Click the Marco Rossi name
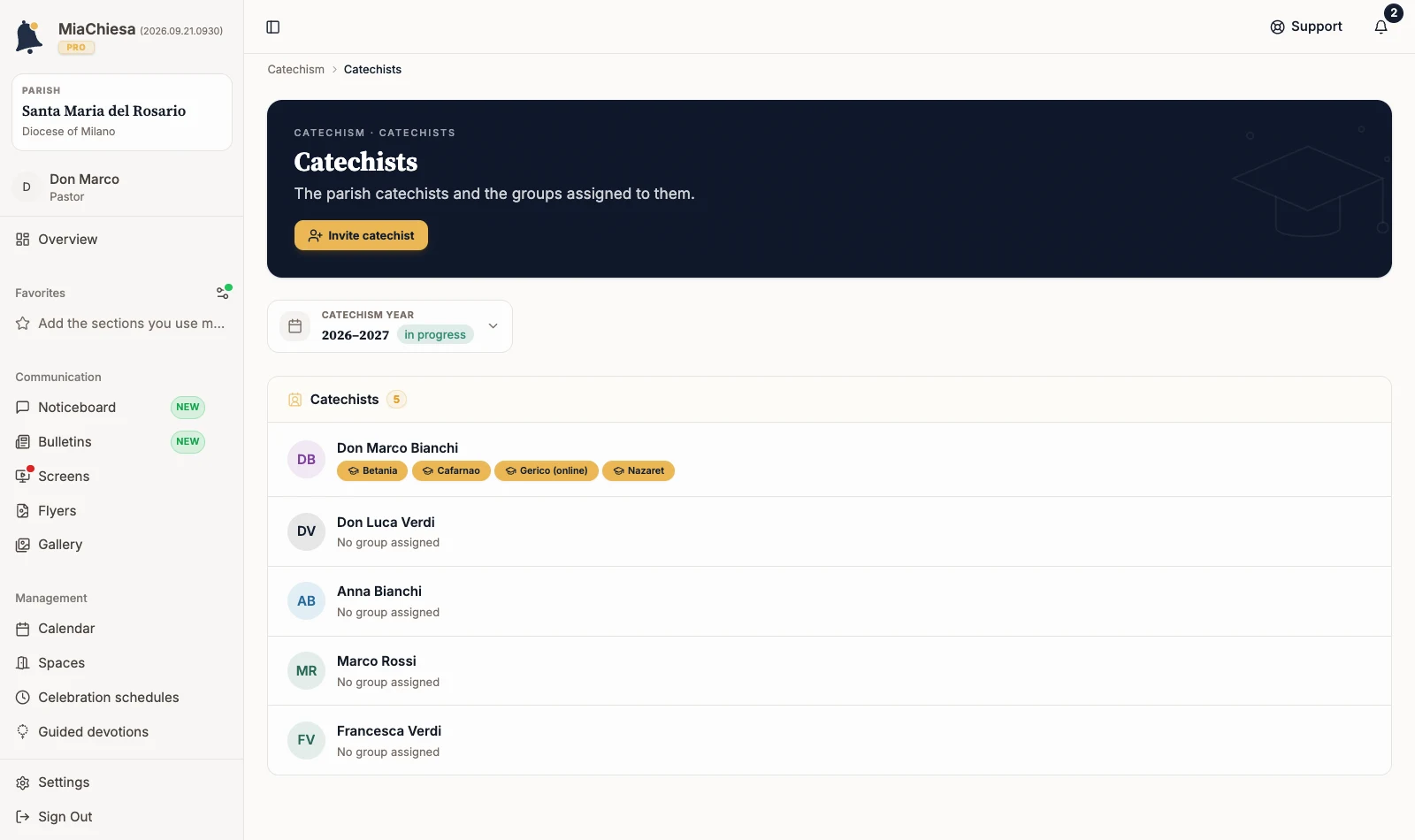The width and height of the screenshot is (1415, 840). (377, 661)
